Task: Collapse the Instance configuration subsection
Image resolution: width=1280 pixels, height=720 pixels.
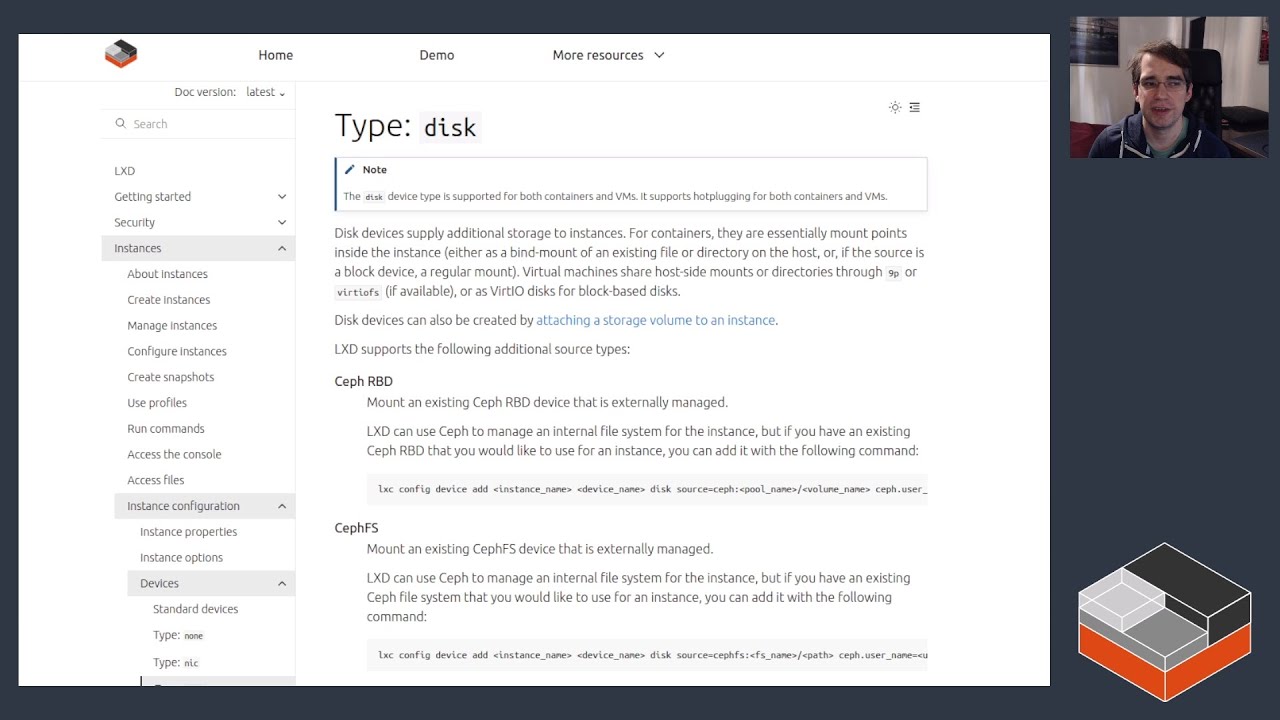Action: coord(282,506)
